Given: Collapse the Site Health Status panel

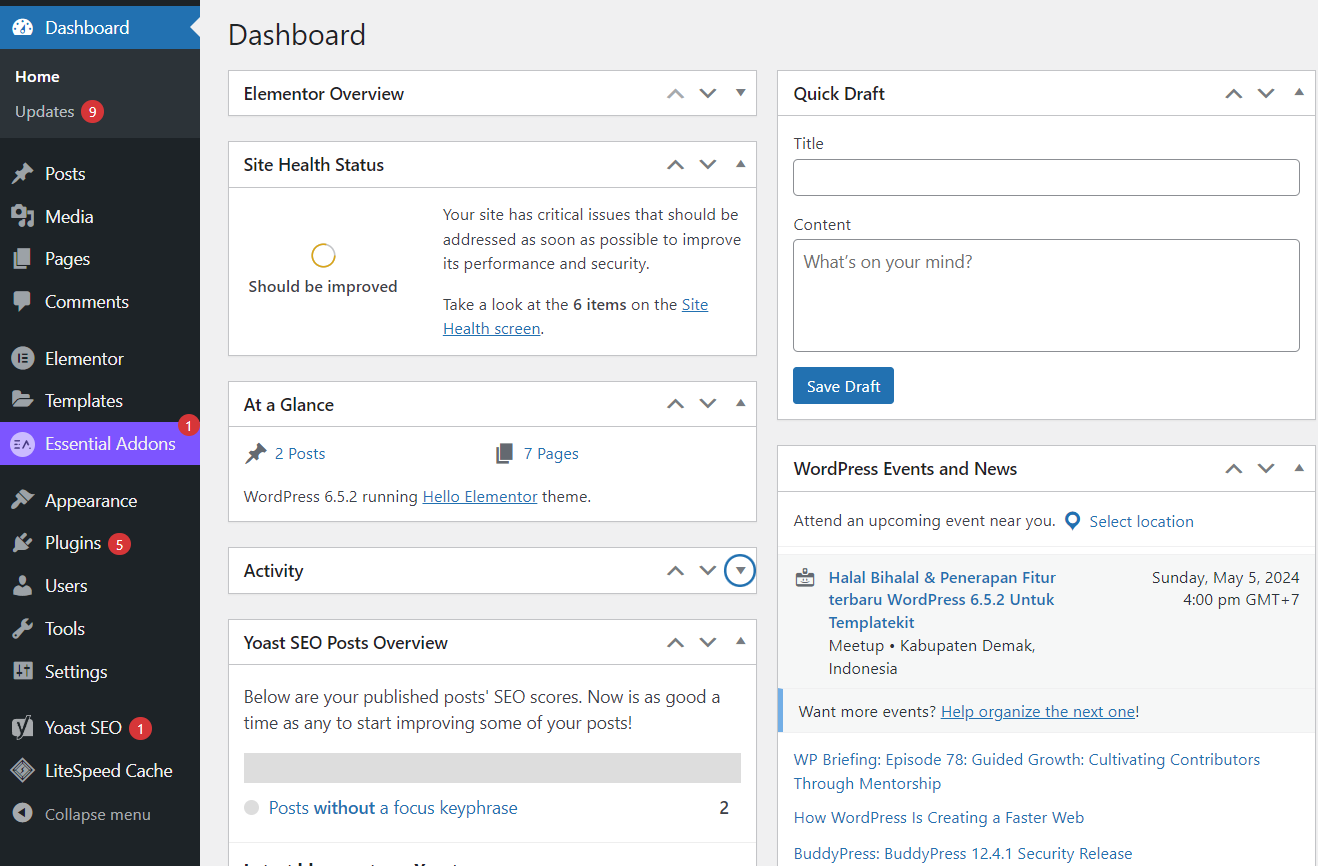Looking at the screenshot, I should pos(741,164).
